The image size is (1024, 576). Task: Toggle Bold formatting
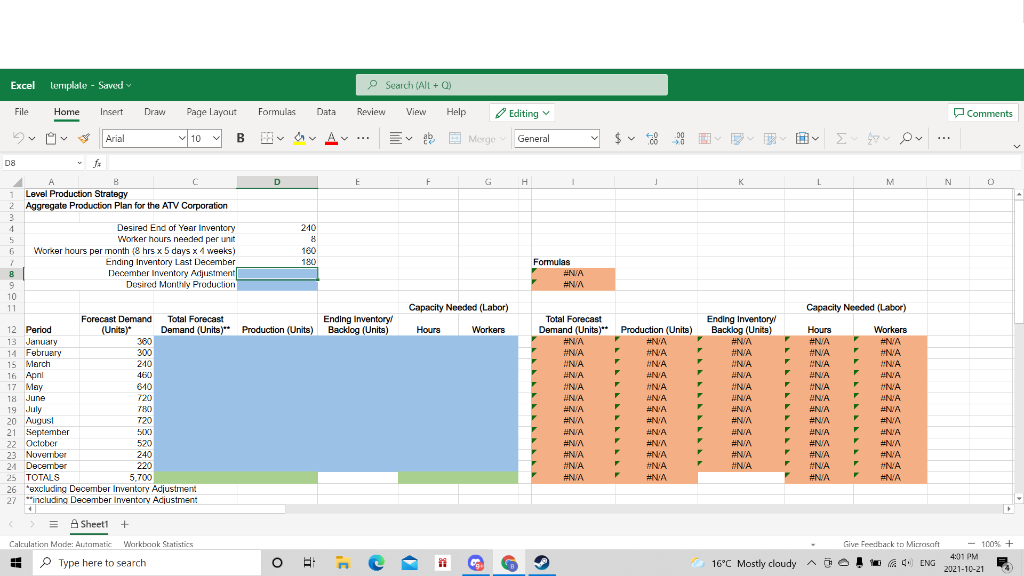(x=240, y=138)
